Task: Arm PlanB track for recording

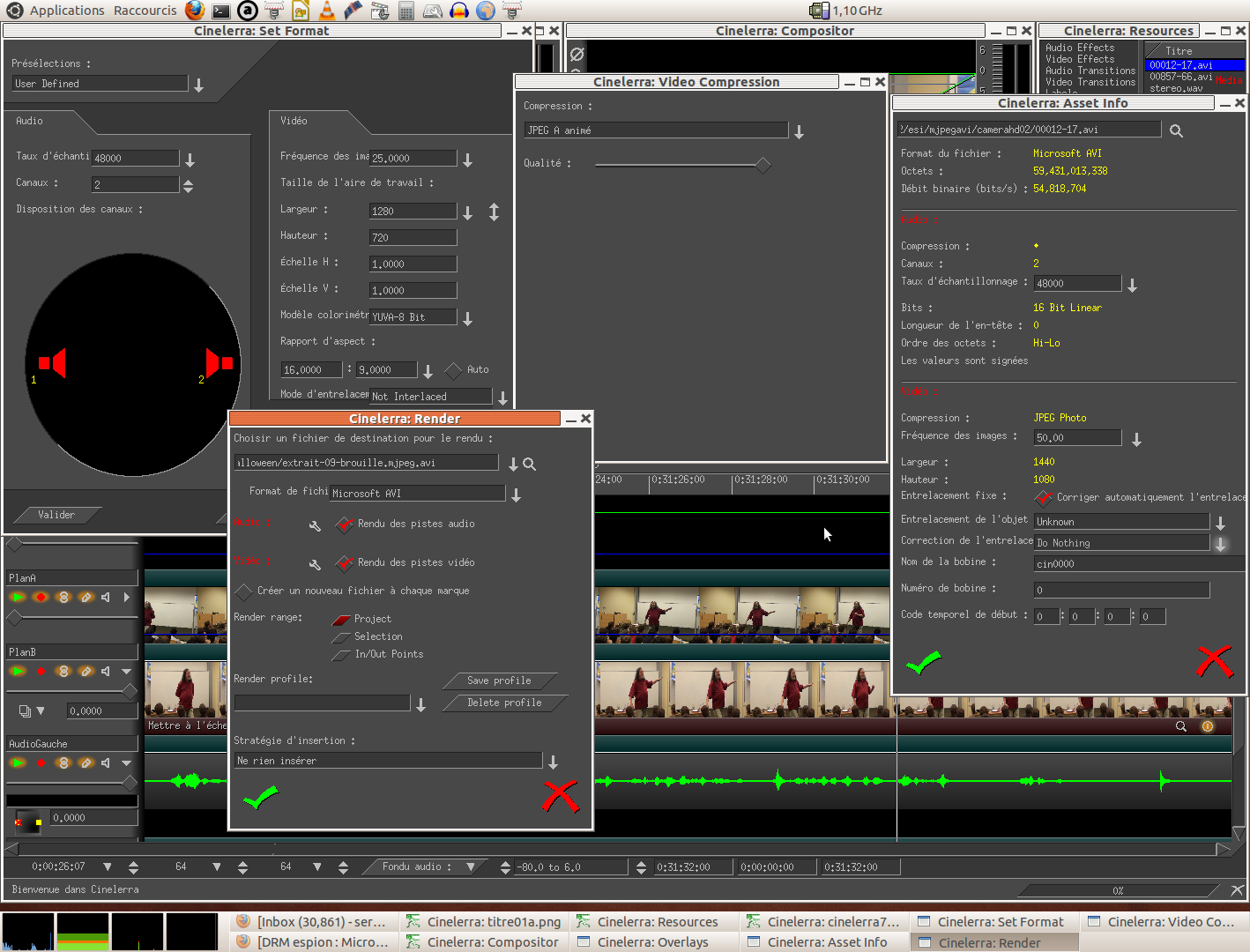Action: (41, 671)
